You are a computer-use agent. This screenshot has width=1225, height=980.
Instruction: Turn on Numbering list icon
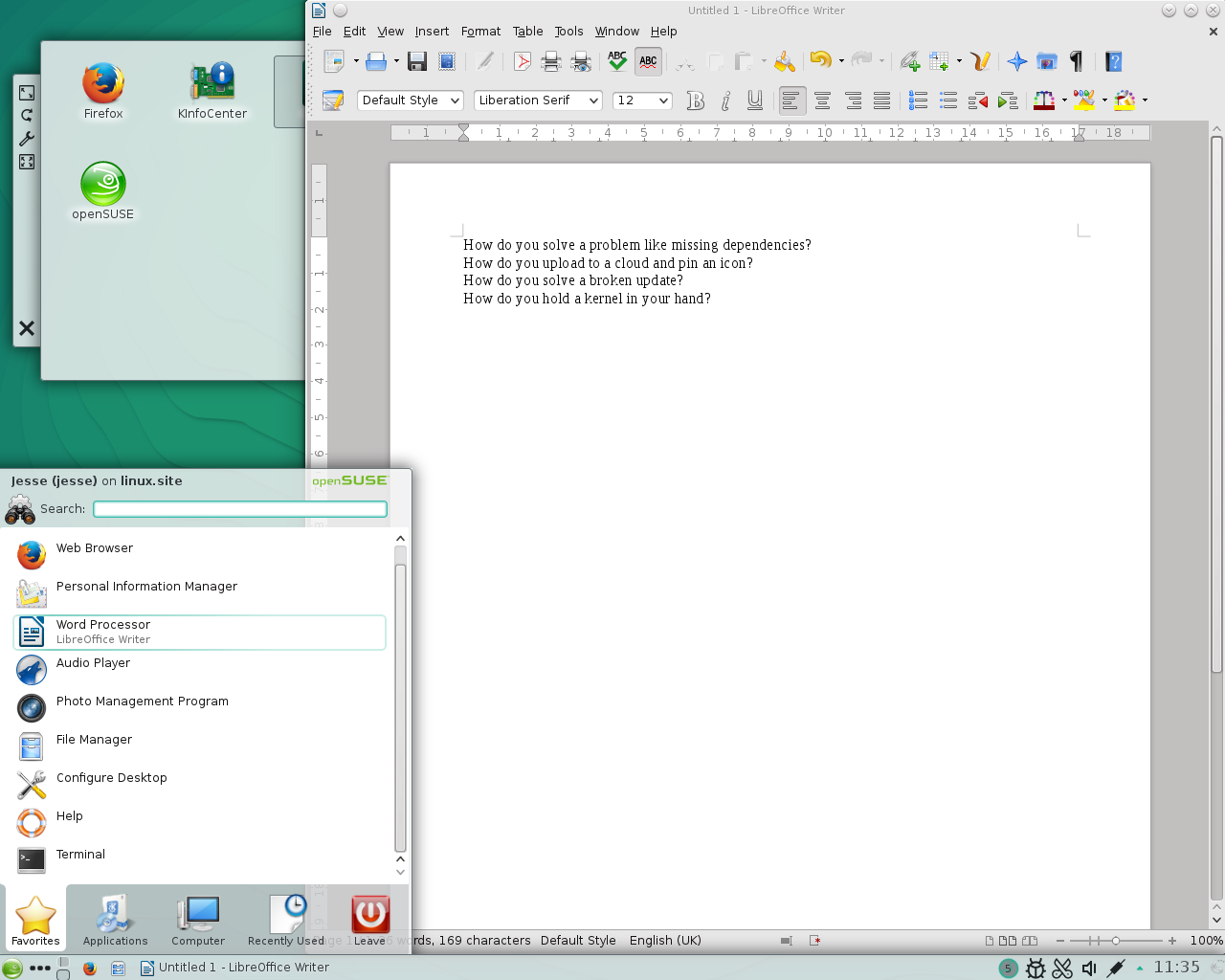click(918, 100)
